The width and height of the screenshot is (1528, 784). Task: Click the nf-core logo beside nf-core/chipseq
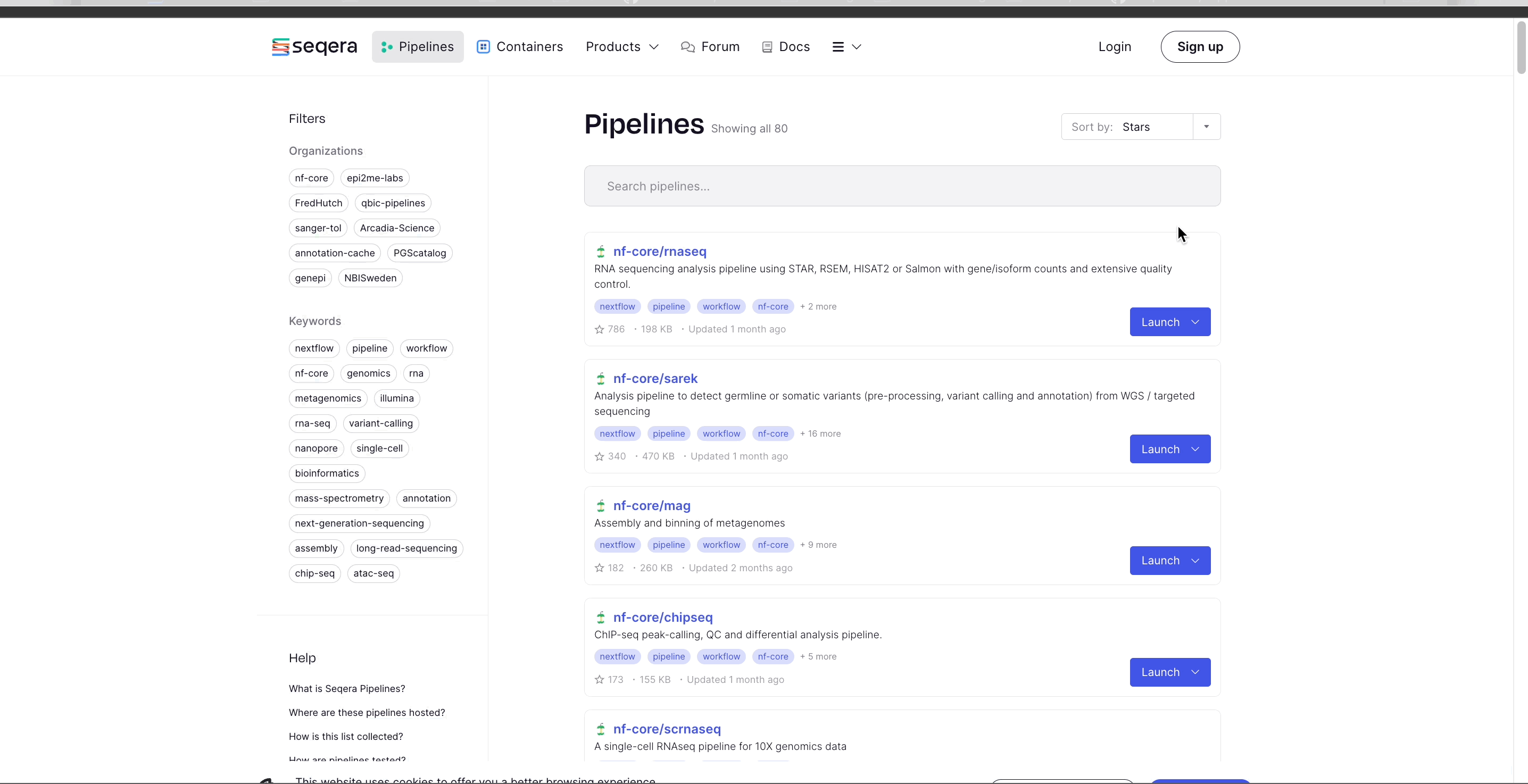tap(600, 617)
